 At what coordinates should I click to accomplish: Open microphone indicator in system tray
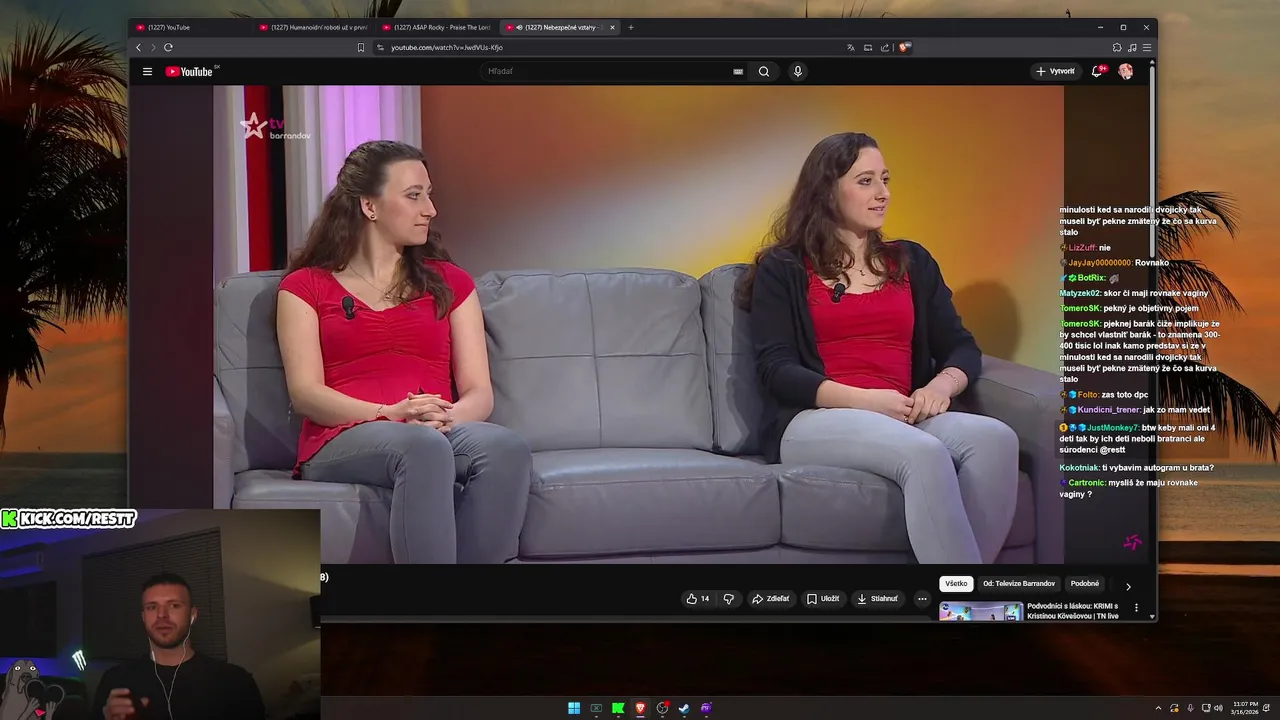pos(1190,708)
